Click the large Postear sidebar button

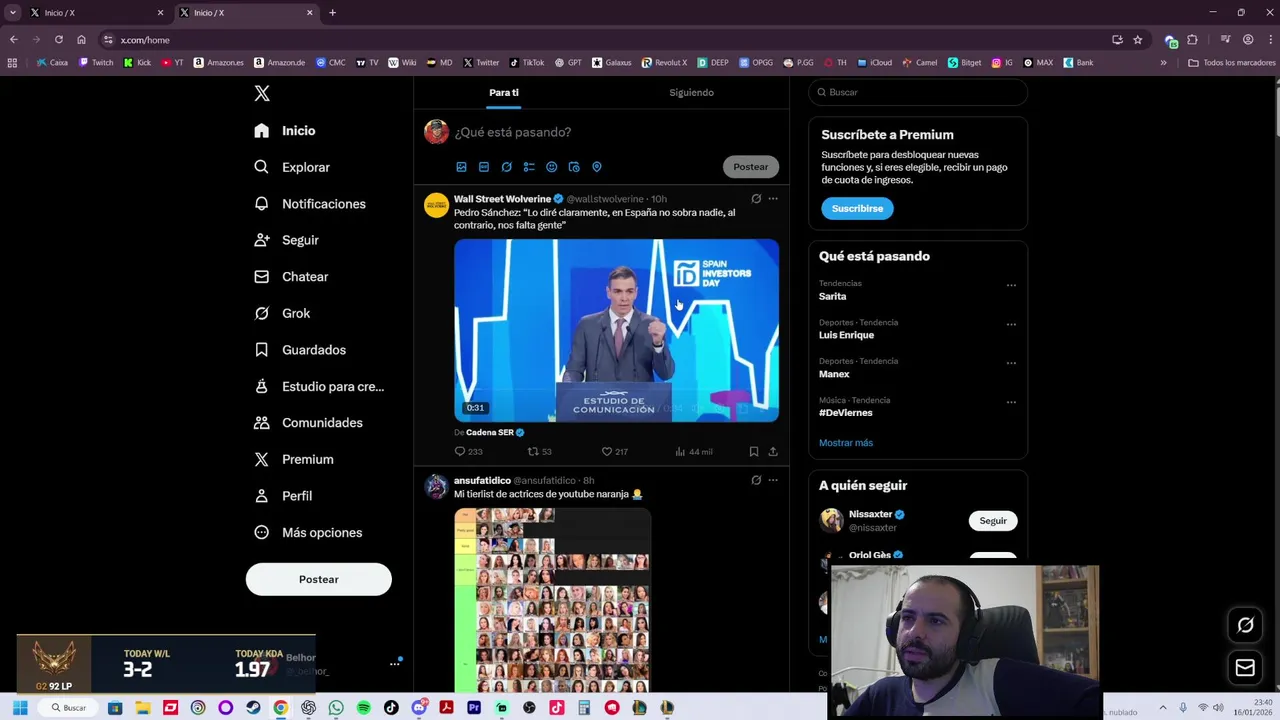click(319, 579)
